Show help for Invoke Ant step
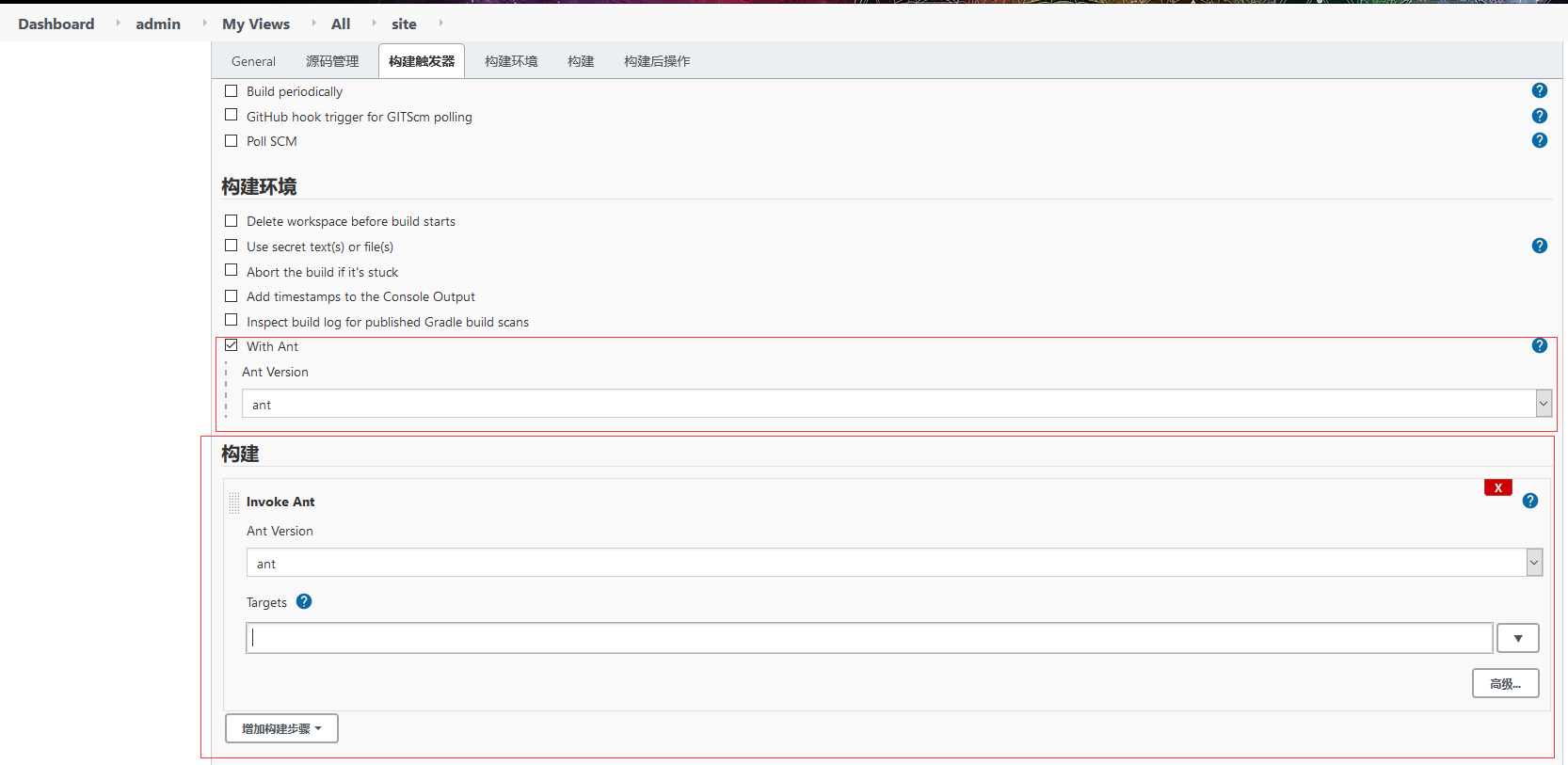 1530,501
